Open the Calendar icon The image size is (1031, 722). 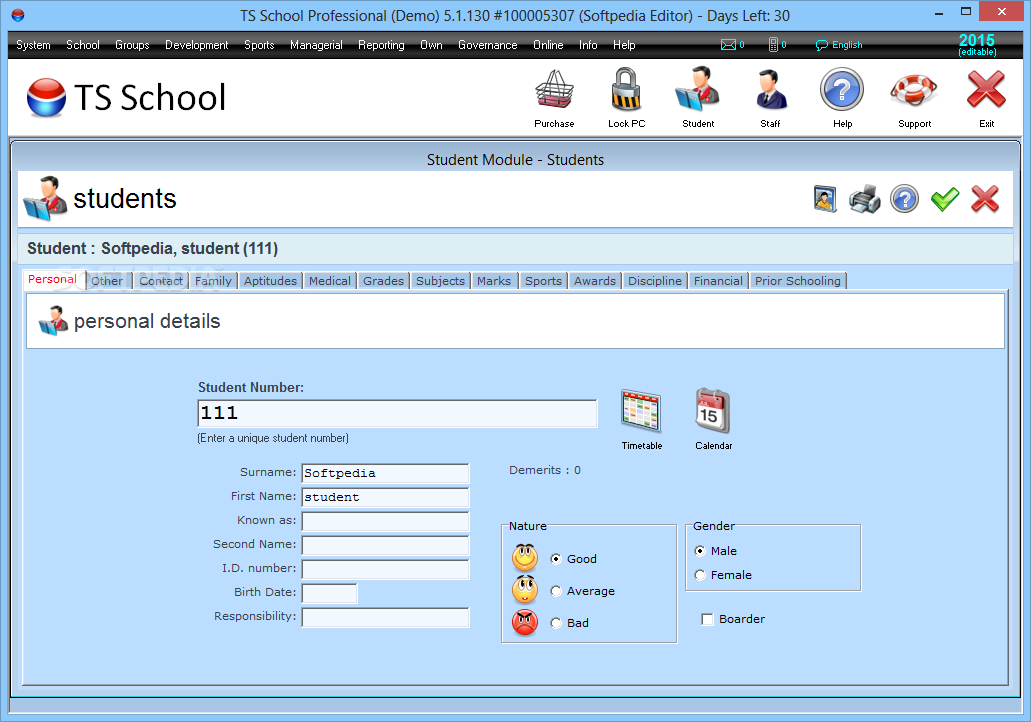coord(713,411)
